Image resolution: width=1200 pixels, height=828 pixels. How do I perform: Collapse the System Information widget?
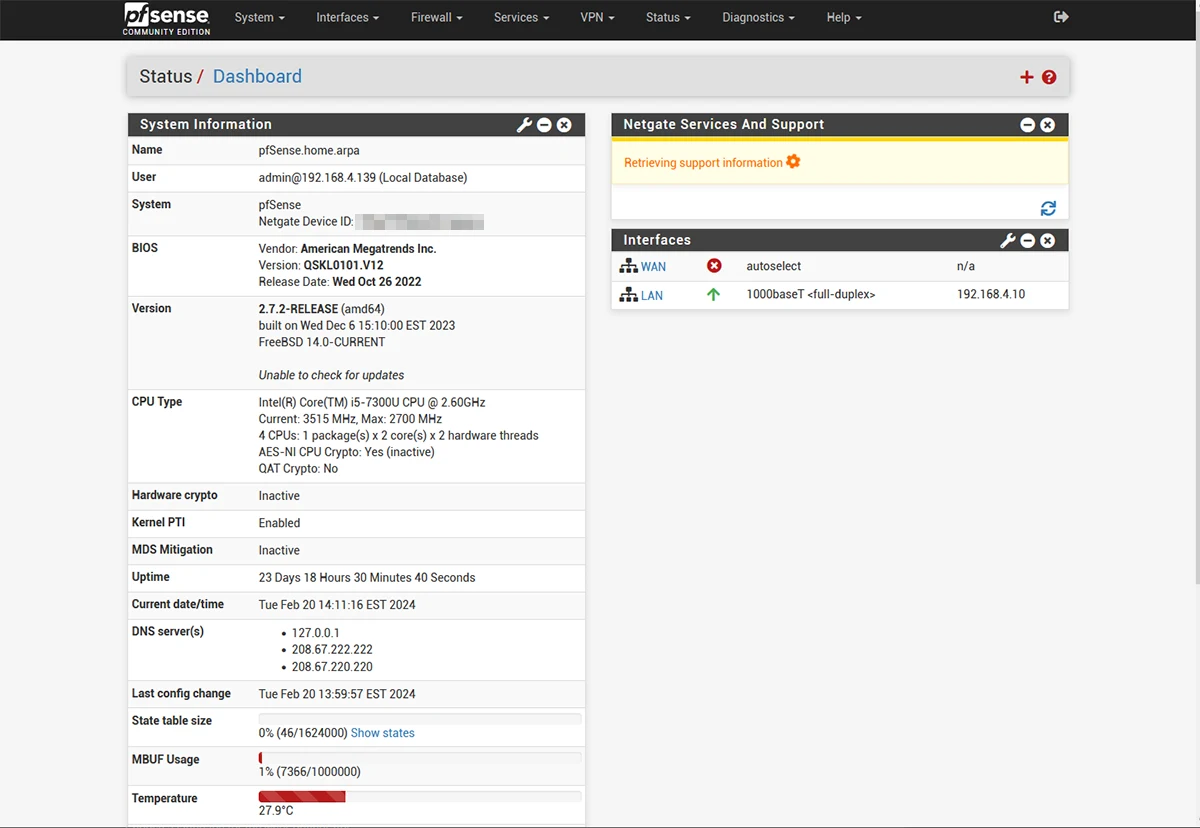tap(544, 125)
